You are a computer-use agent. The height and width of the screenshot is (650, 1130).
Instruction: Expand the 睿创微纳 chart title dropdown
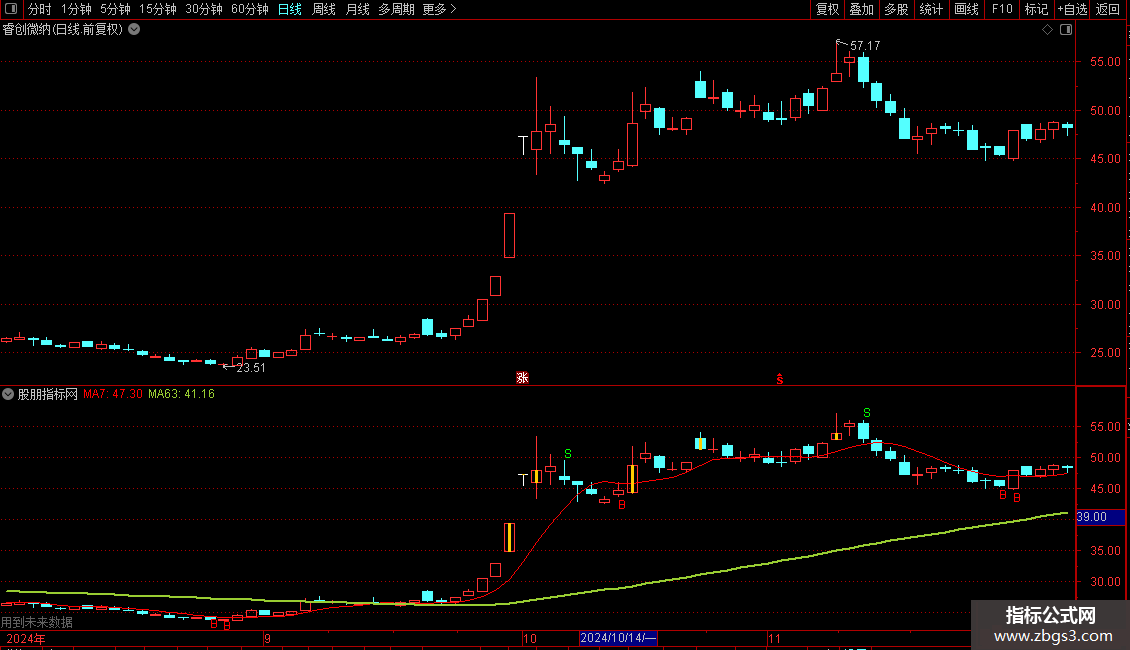click(x=134, y=30)
